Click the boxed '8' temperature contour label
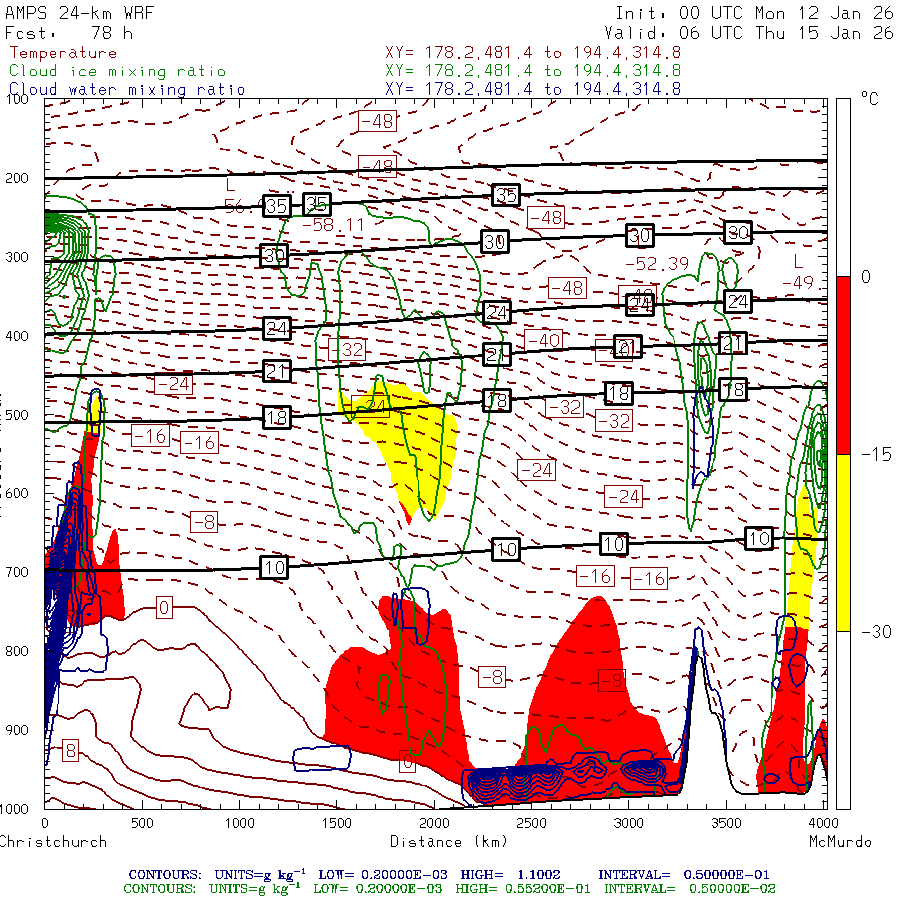The width and height of the screenshot is (900, 900). point(70,750)
